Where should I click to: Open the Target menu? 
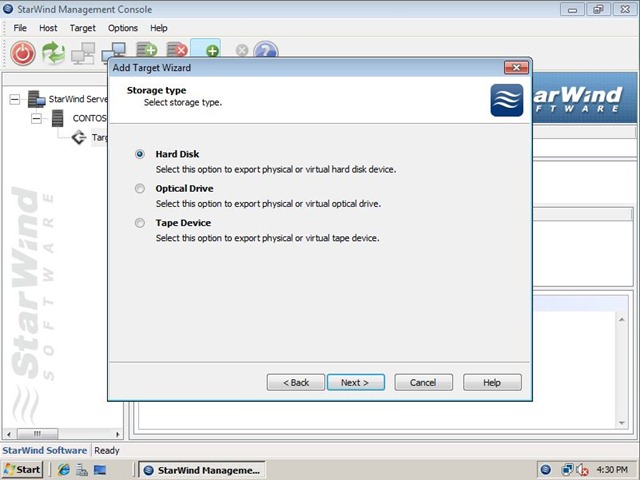pyautogui.click(x=82, y=28)
